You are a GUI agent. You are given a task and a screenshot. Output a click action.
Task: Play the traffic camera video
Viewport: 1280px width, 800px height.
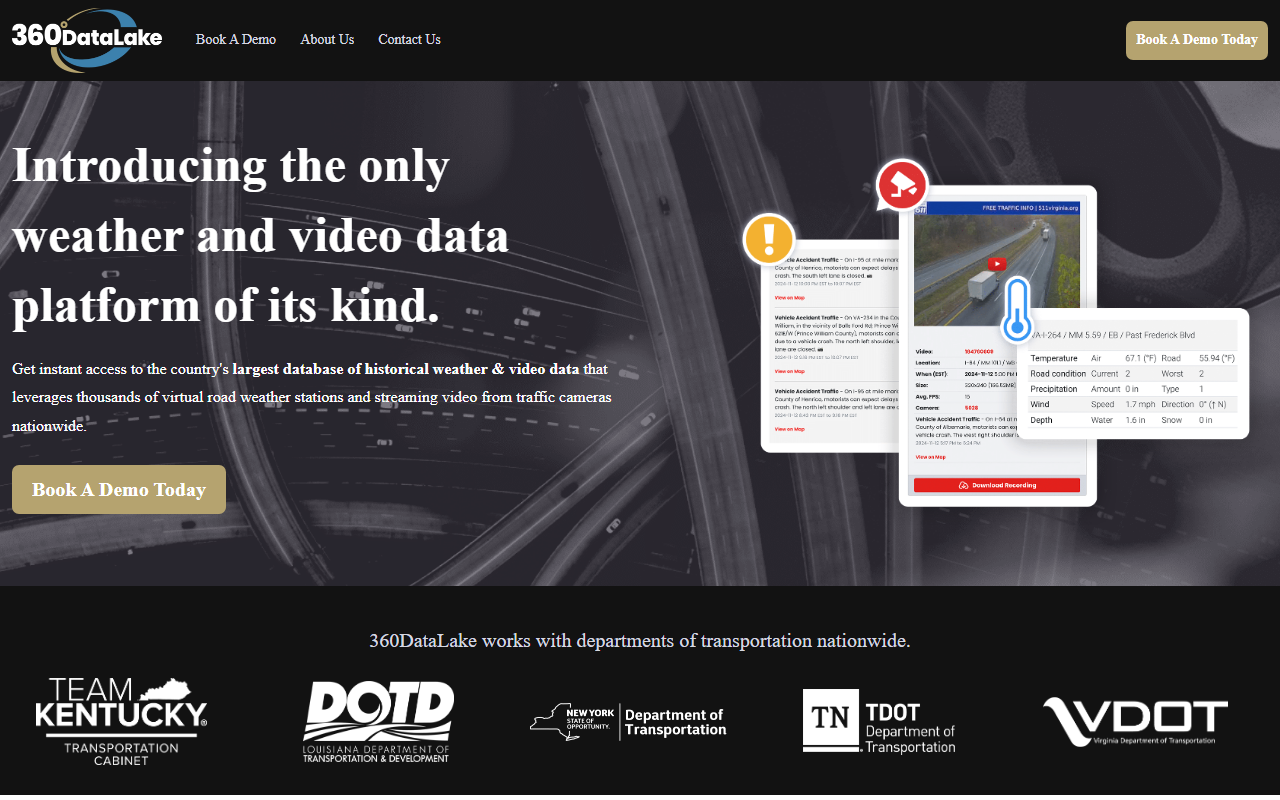click(997, 264)
